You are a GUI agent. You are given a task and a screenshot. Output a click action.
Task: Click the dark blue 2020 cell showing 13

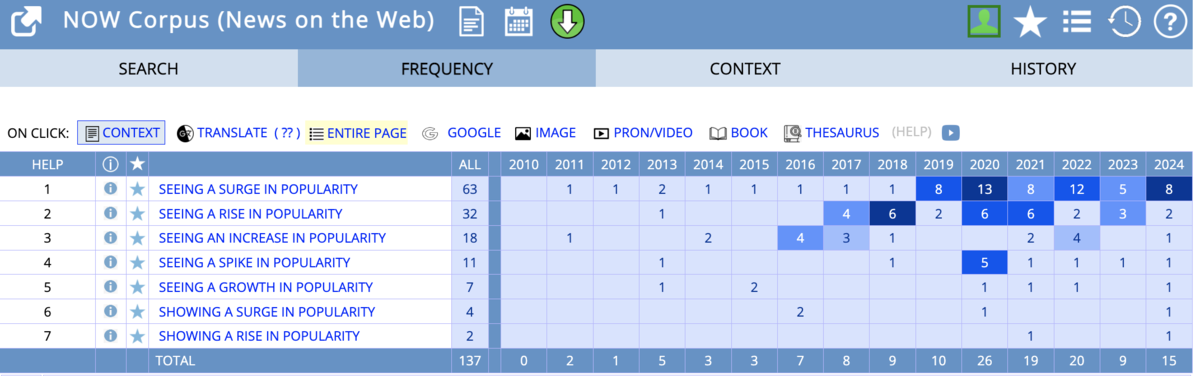pos(984,189)
